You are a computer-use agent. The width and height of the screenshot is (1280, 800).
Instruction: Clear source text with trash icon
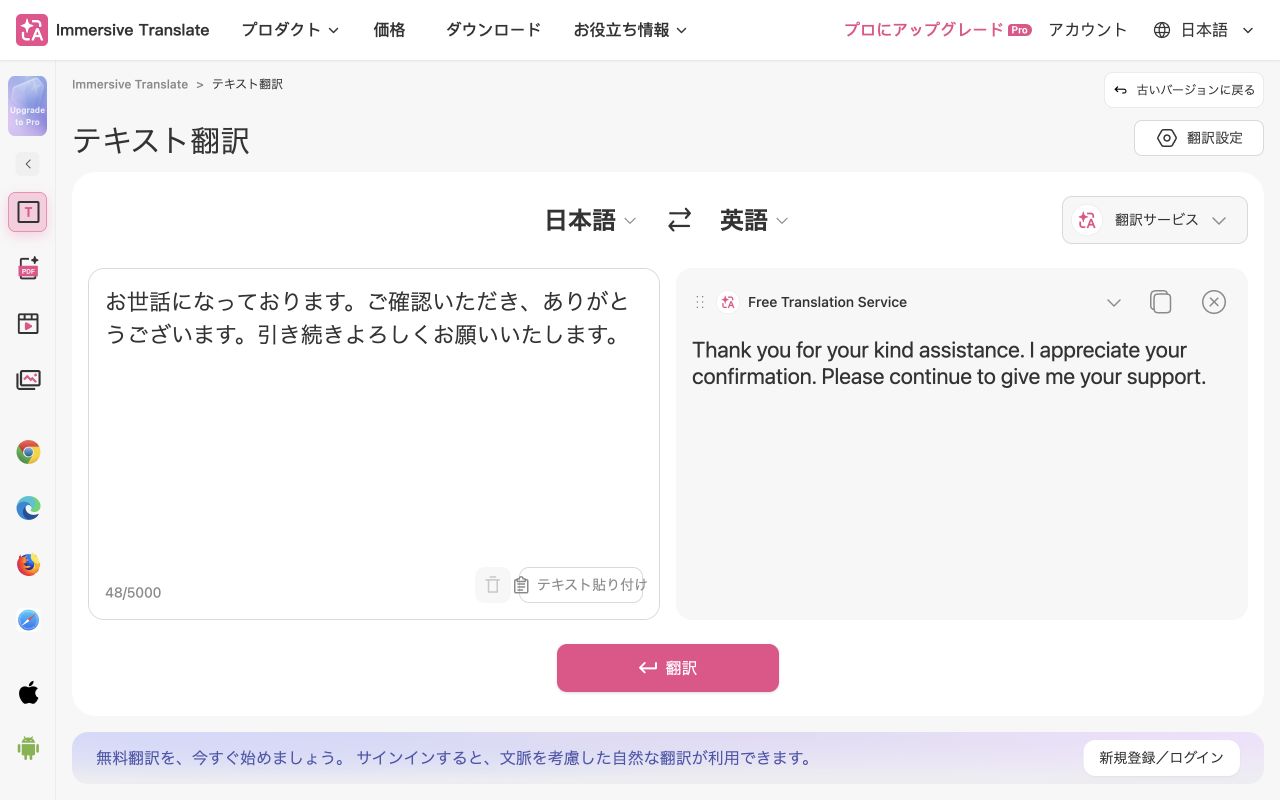pos(493,585)
